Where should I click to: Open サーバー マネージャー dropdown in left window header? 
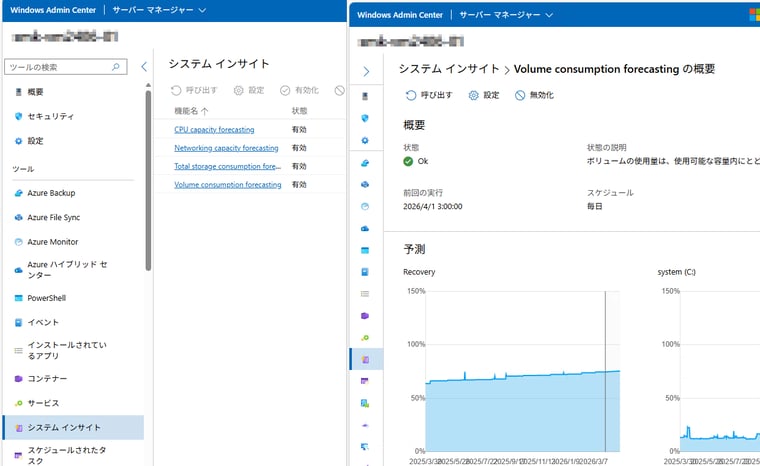(x=159, y=10)
